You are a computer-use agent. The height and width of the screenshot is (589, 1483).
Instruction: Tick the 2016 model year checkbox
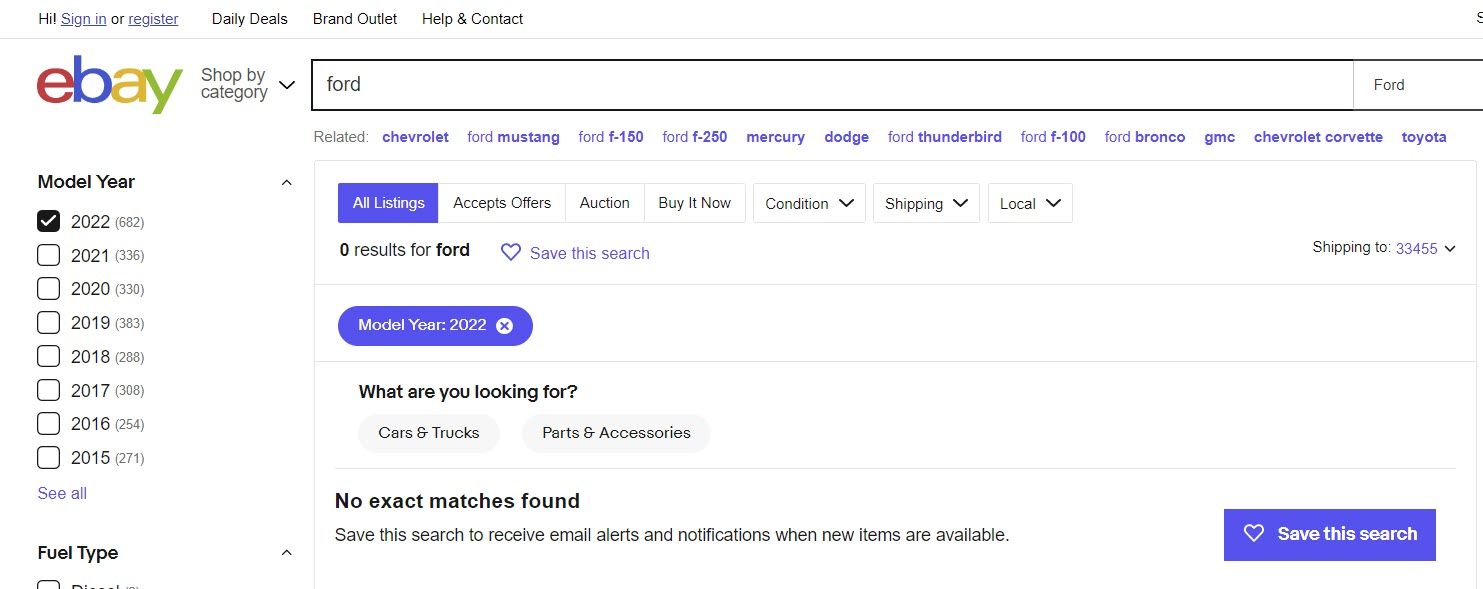pyautogui.click(x=48, y=424)
